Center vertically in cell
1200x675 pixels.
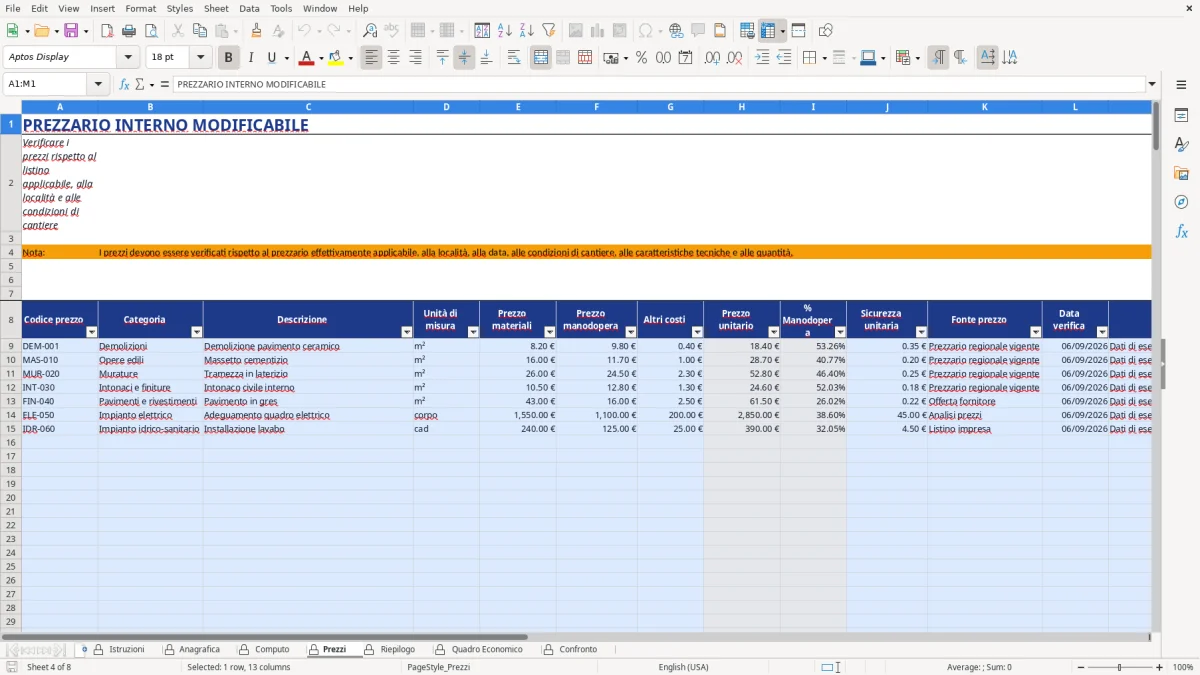point(464,58)
